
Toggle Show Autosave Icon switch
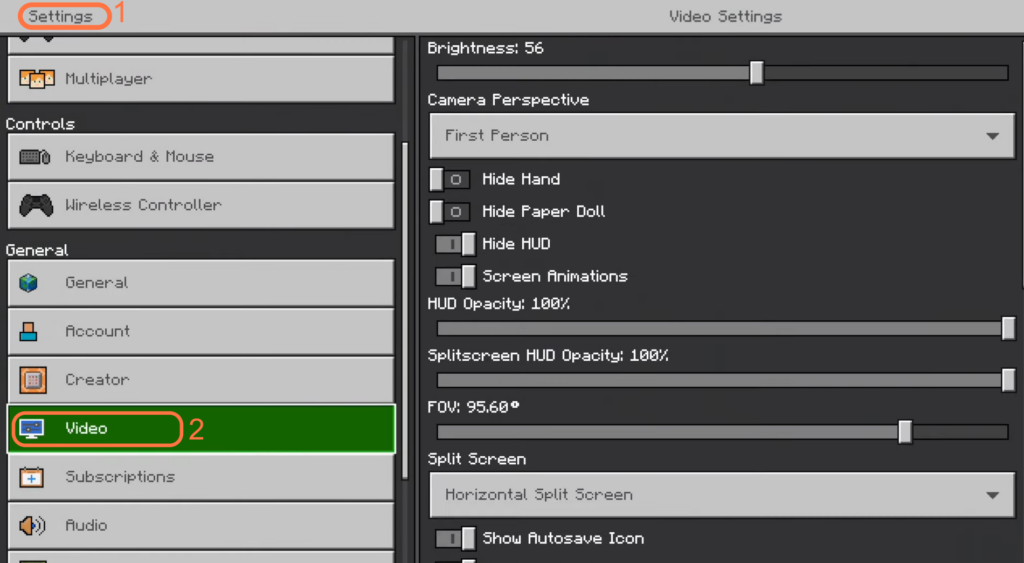[455, 539]
